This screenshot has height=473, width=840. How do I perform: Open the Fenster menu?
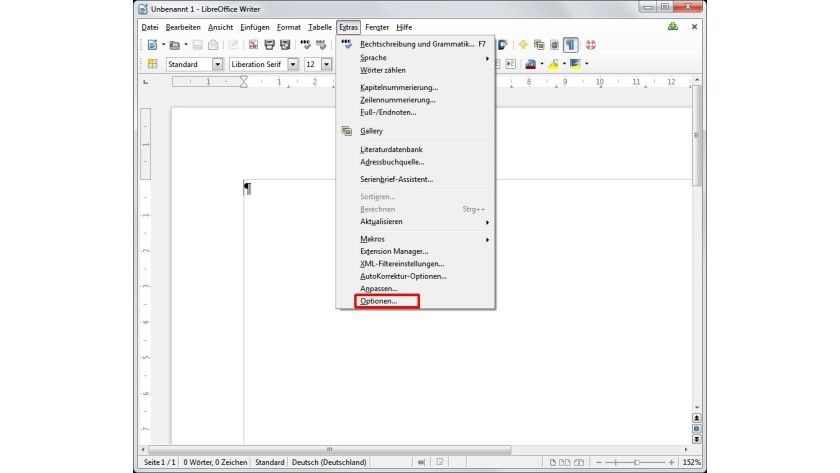(x=377, y=27)
